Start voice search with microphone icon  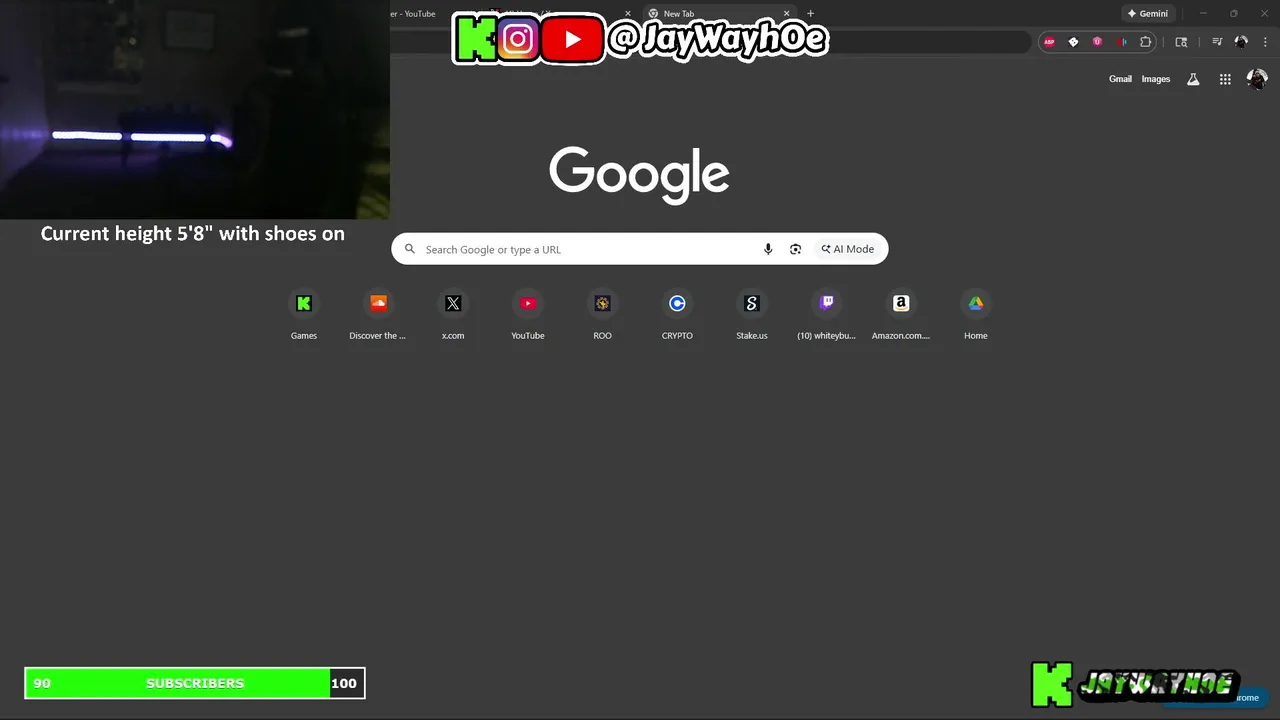coord(768,249)
